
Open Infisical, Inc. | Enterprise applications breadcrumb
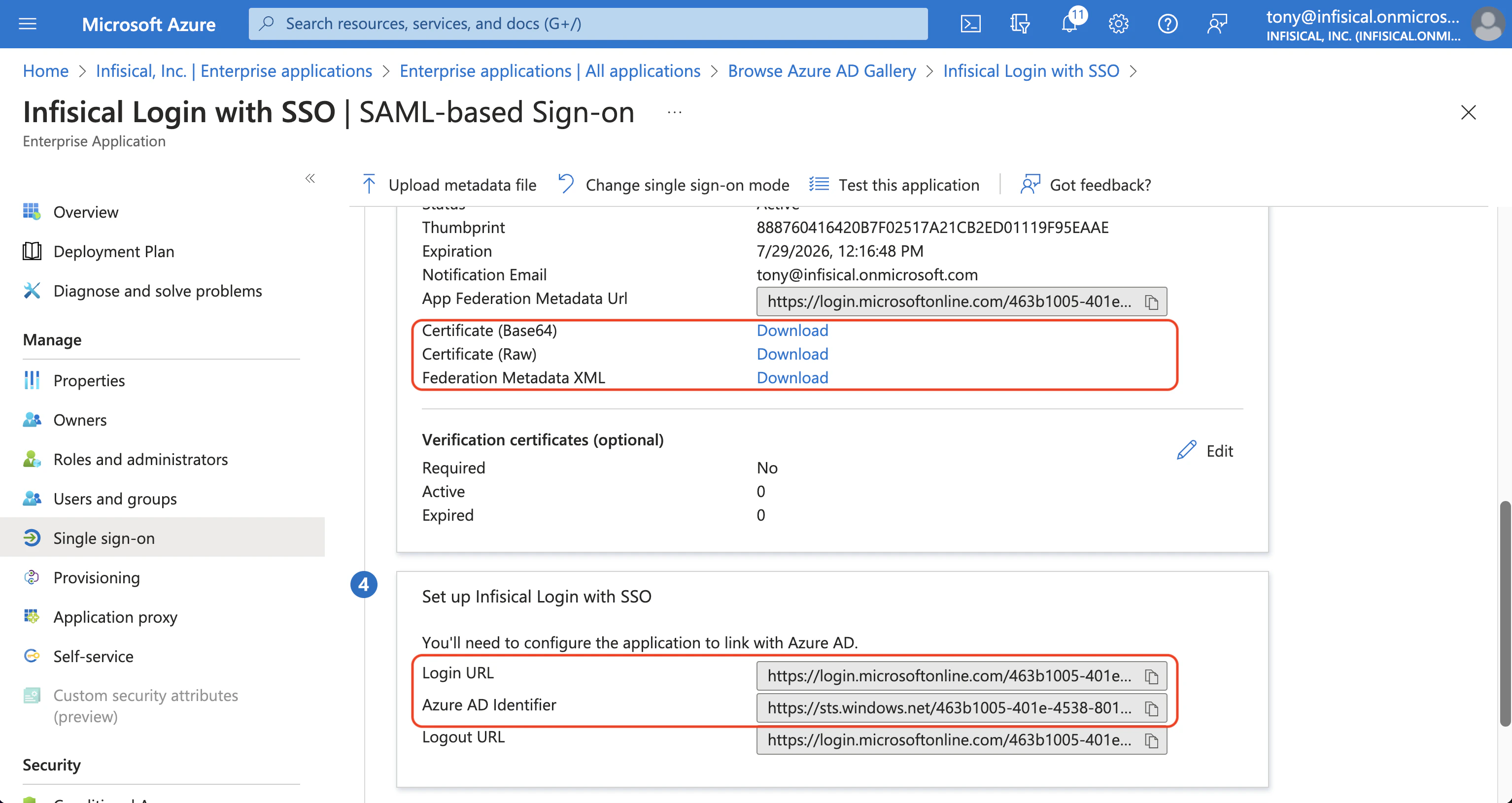(234, 70)
